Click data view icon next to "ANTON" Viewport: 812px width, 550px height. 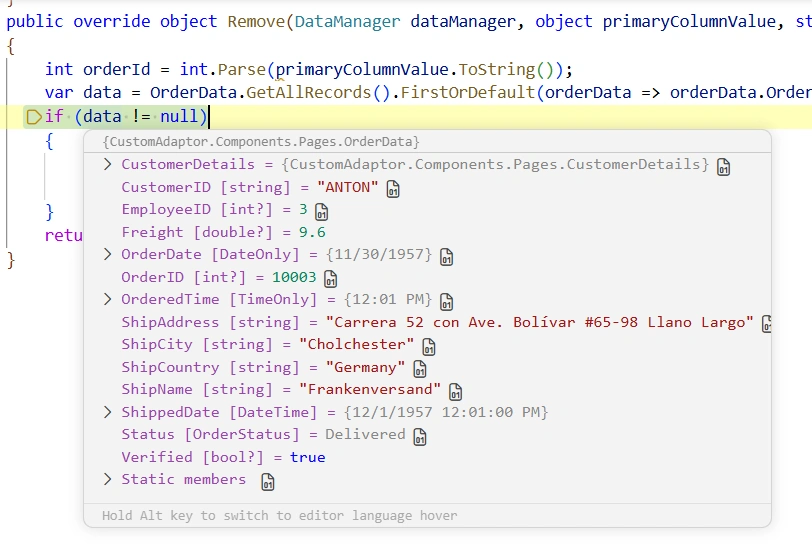point(393,189)
